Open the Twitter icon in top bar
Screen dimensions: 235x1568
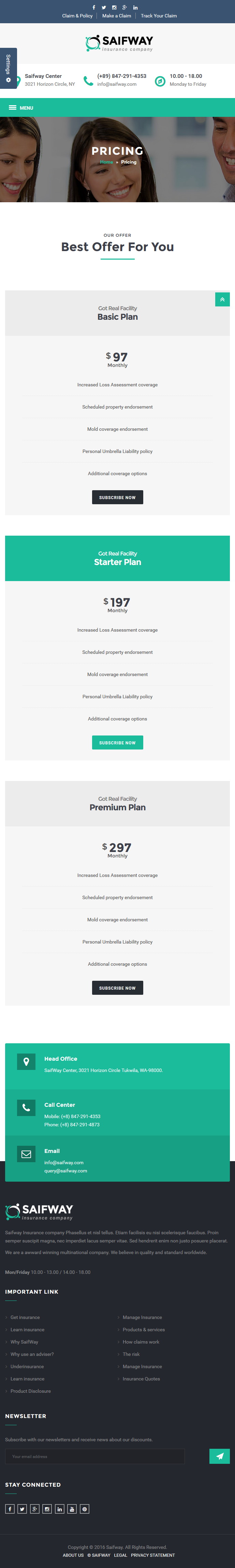tap(104, 7)
